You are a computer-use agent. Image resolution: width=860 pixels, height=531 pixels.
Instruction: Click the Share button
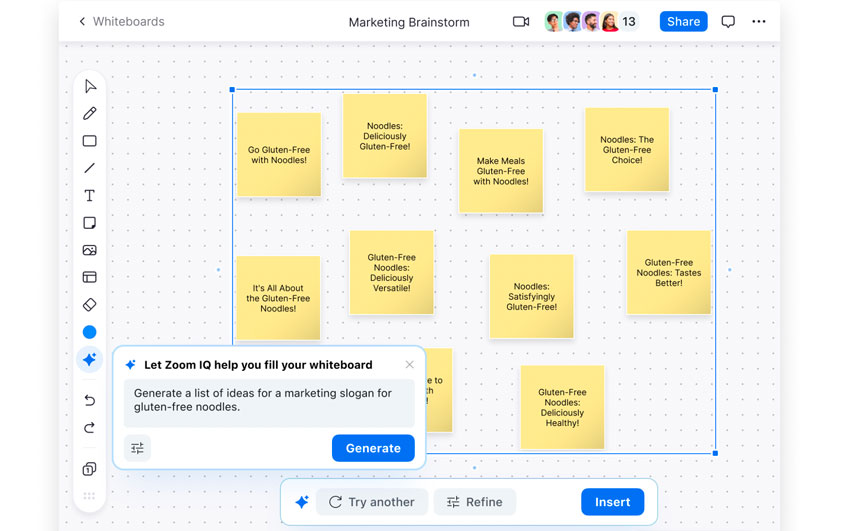click(x=683, y=21)
